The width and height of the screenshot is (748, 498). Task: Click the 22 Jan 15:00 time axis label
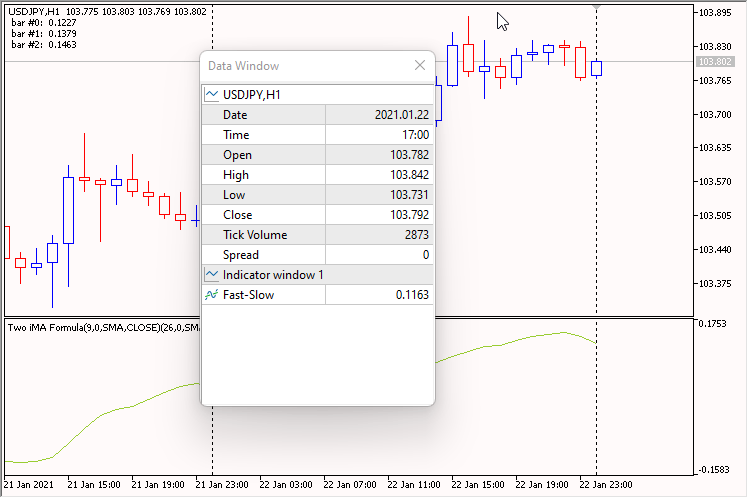pos(478,485)
